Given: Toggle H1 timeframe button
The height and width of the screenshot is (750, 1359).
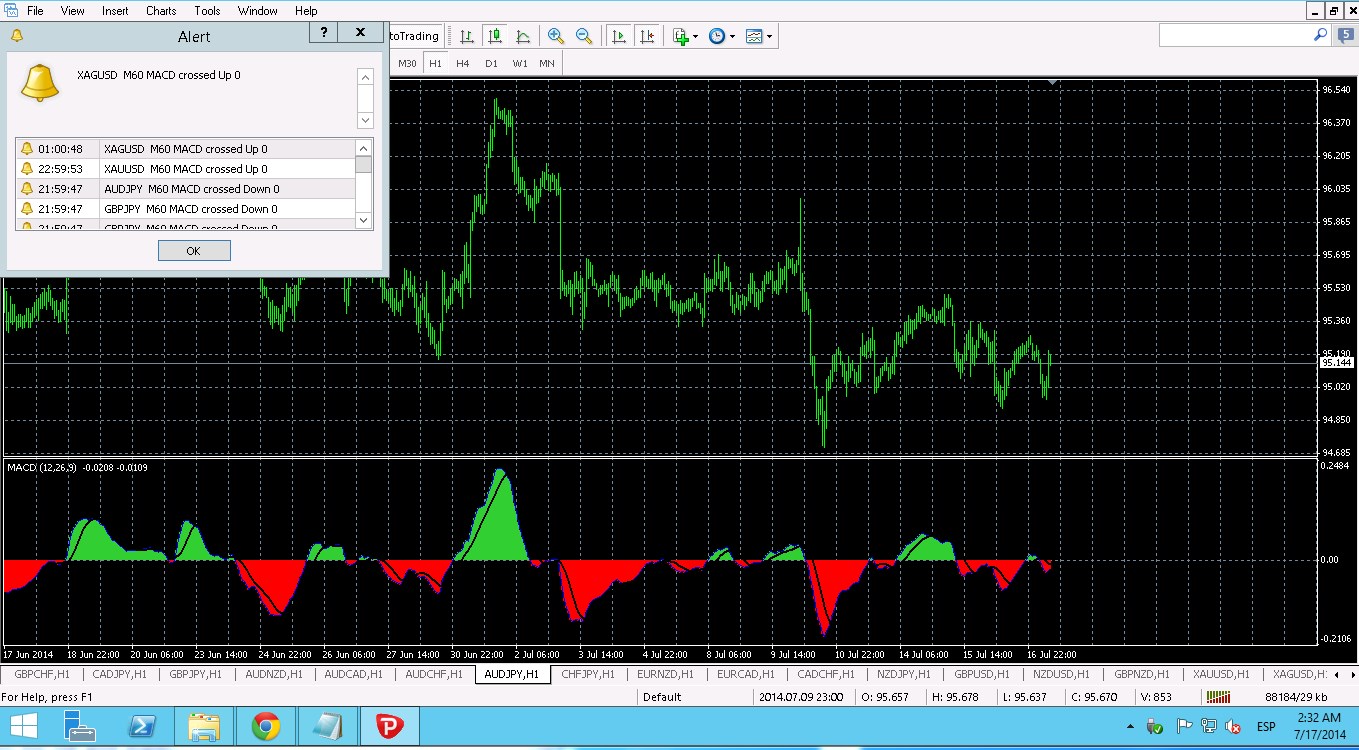Looking at the screenshot, I should click(x=435, y=63).
